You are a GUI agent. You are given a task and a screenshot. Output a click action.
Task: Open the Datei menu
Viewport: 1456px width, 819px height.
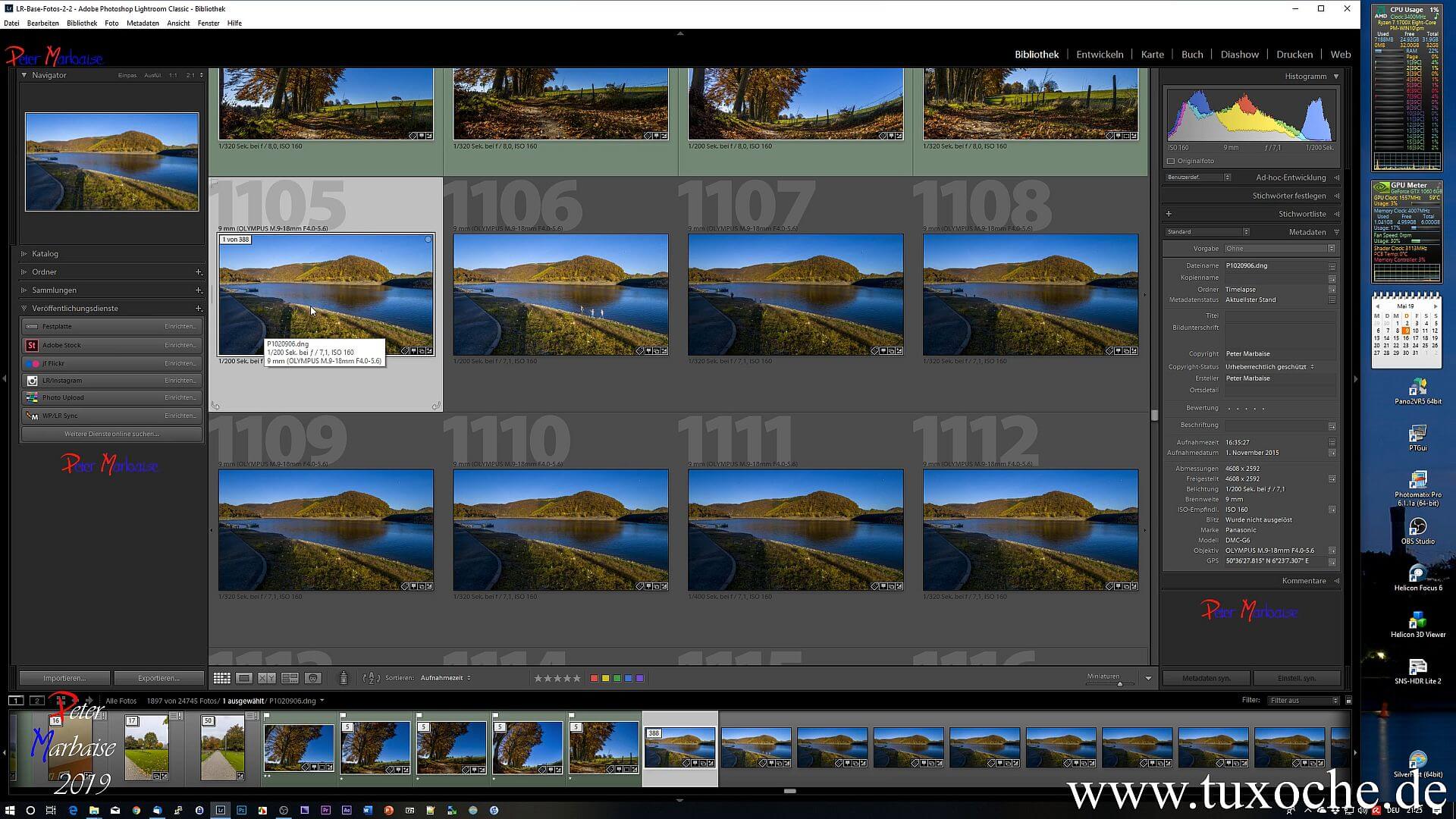click(x=11, y=23)
